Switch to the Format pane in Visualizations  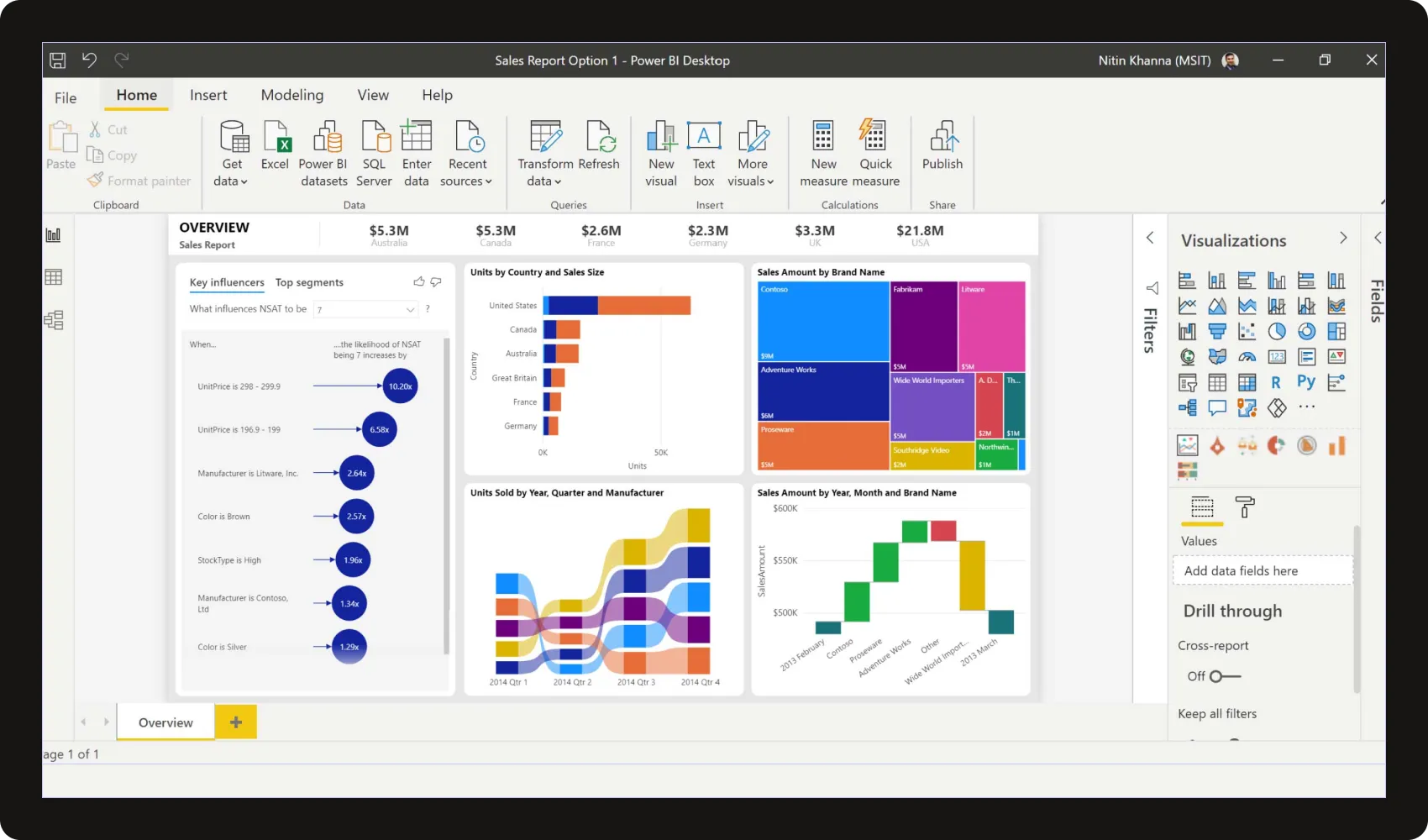(x=1244, y=508)
